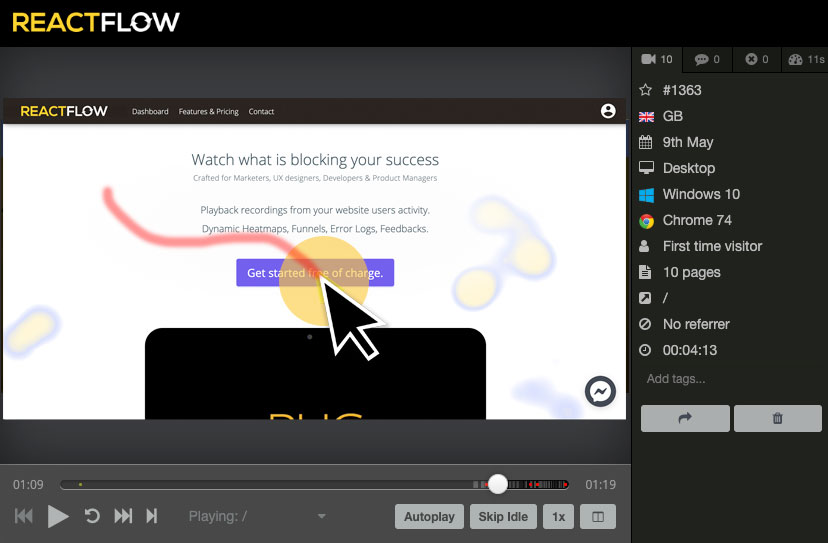Open Dashboard in the recorded site nav
828x543 pixels.
[150, 111]
